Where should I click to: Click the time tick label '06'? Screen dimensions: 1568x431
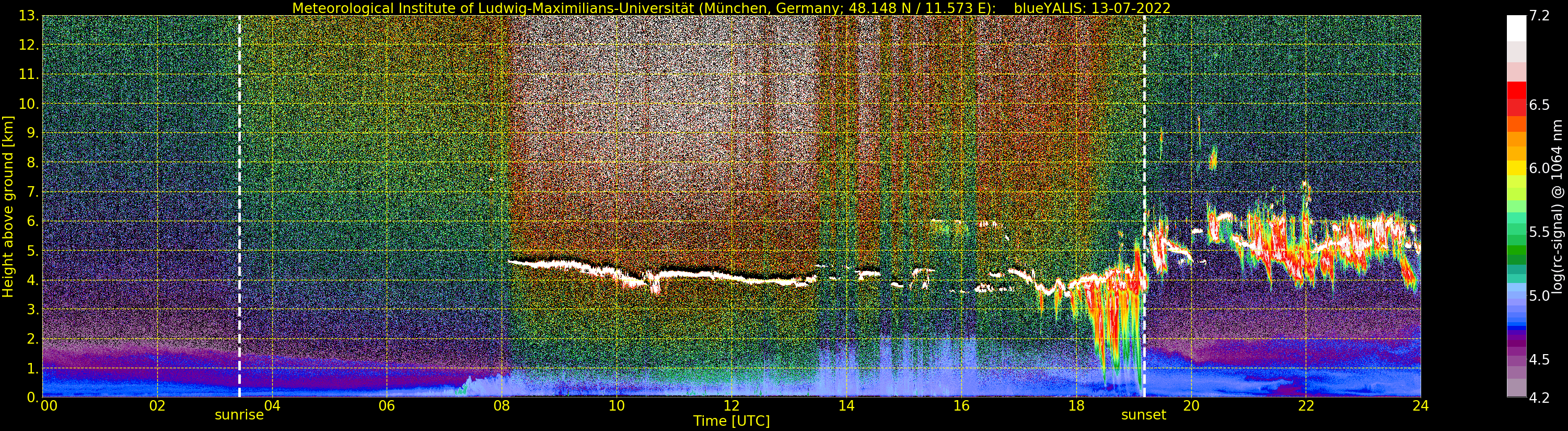387,406
